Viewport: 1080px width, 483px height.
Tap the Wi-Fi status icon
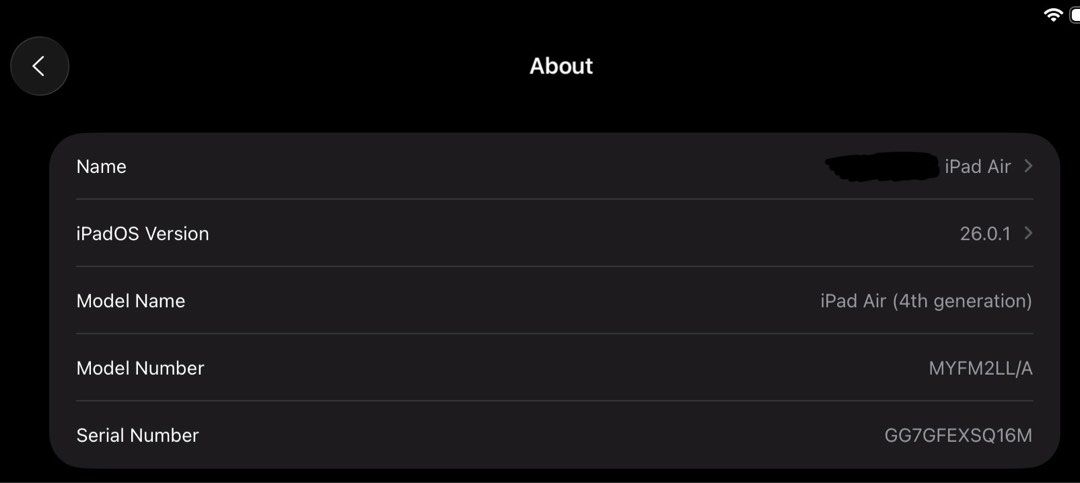[x=1053, y=15]
